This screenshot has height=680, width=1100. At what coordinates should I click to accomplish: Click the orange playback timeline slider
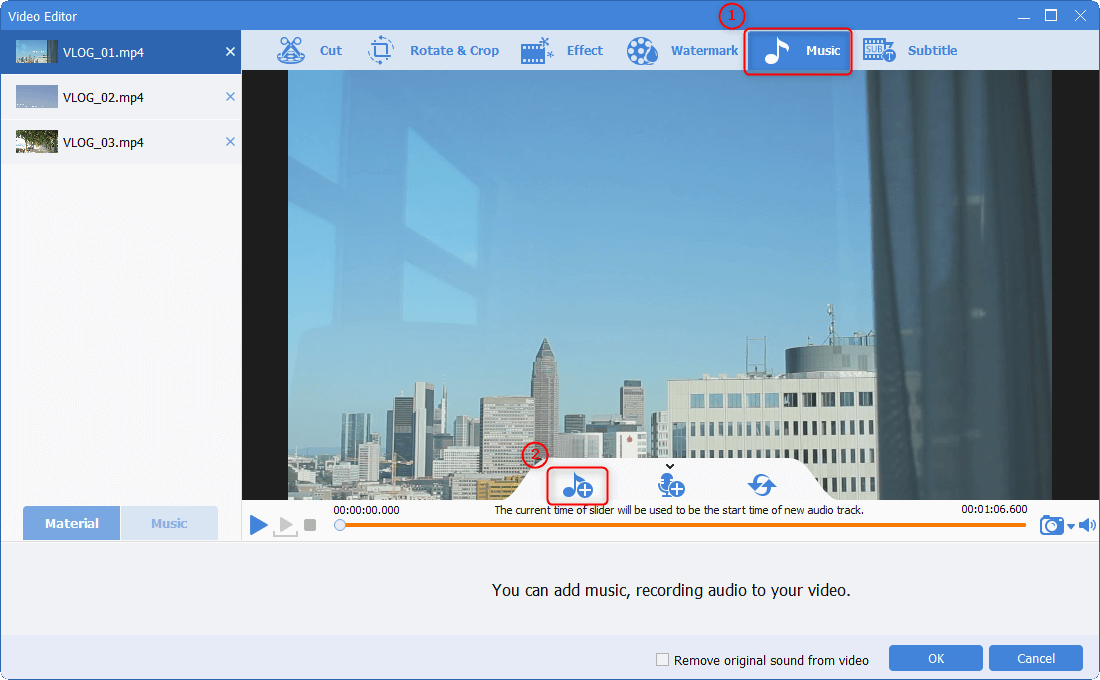pos(680,524)
